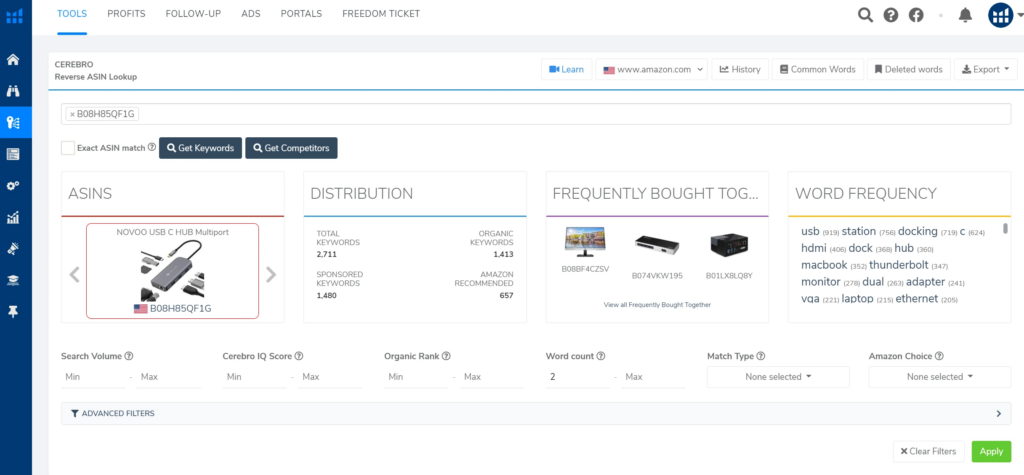This screenshot has height=475, width=1024.
Task: Click the B08BF4CZSV monitor product thumbnail
Action: [585, 244]
